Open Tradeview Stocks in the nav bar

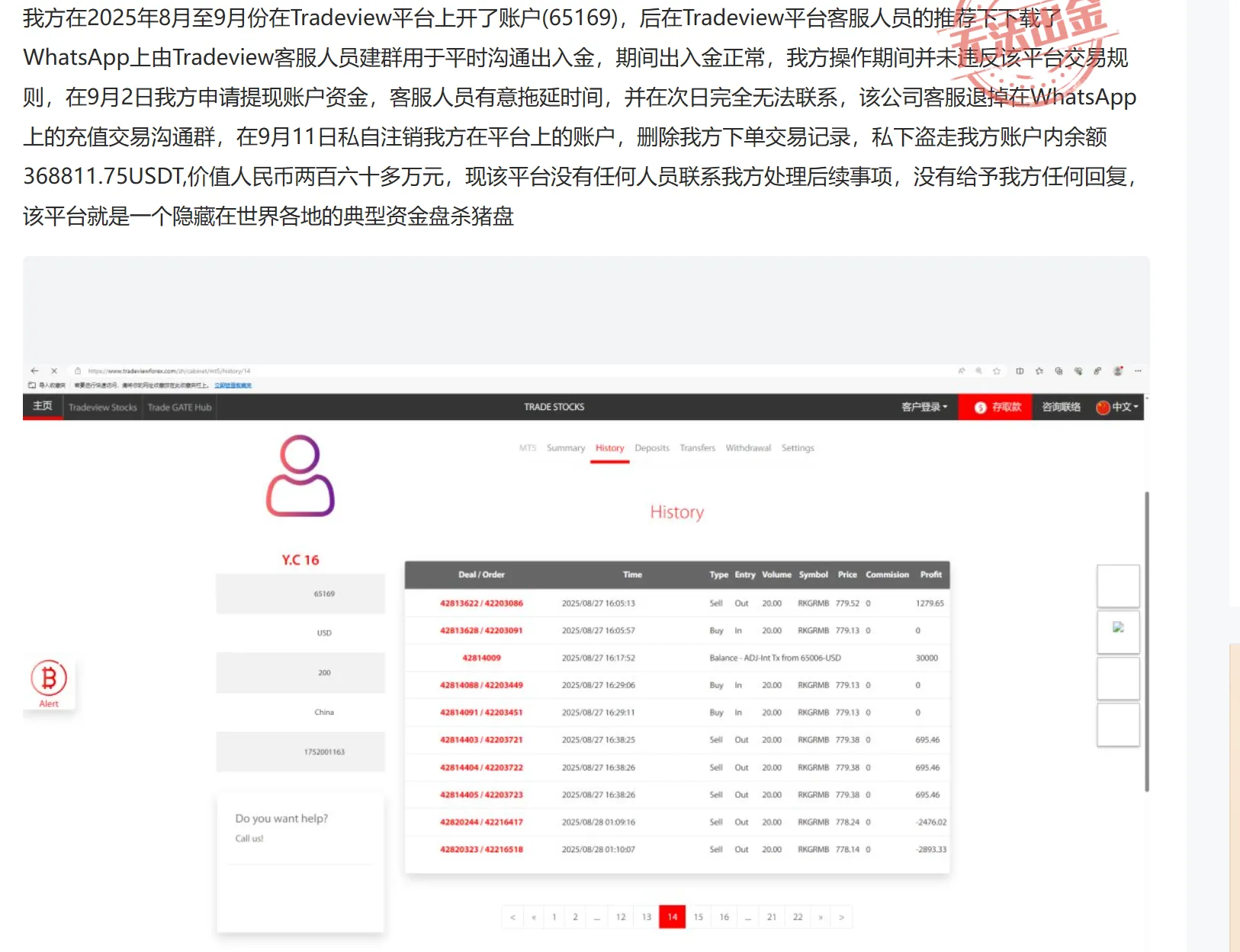tap(103, 408)
